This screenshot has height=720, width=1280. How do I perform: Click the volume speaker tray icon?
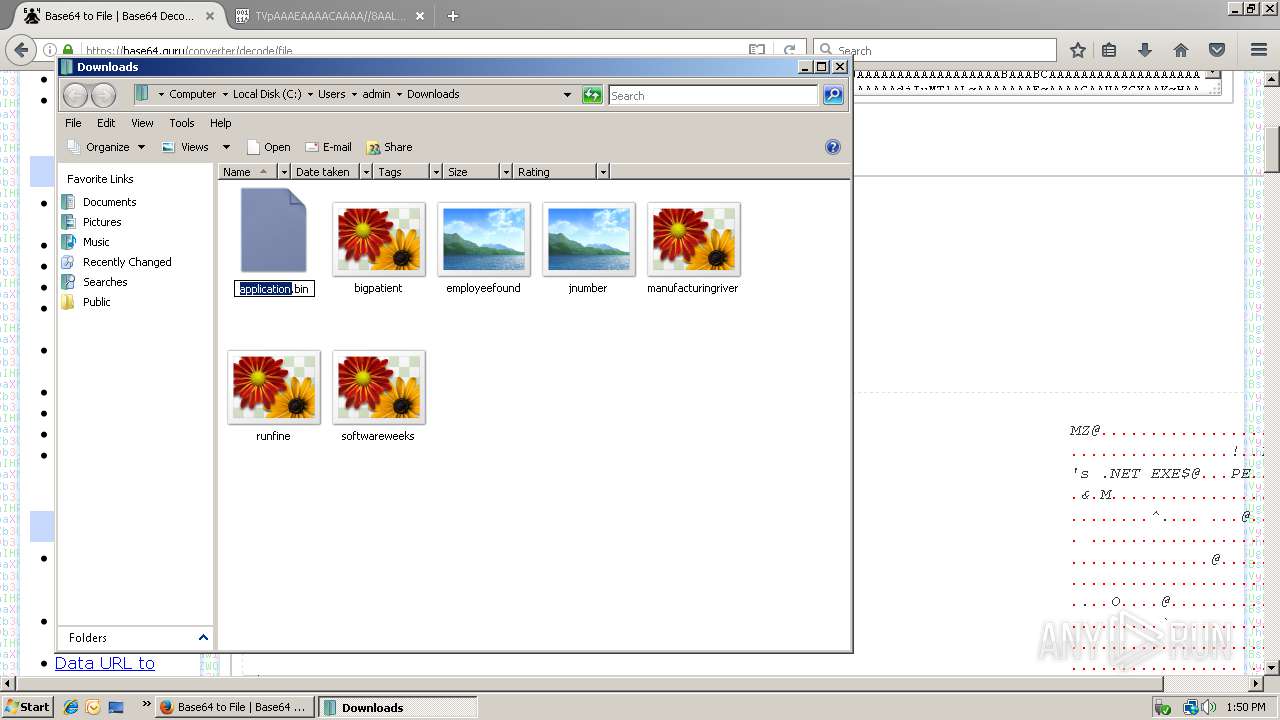click(1210, 707)
